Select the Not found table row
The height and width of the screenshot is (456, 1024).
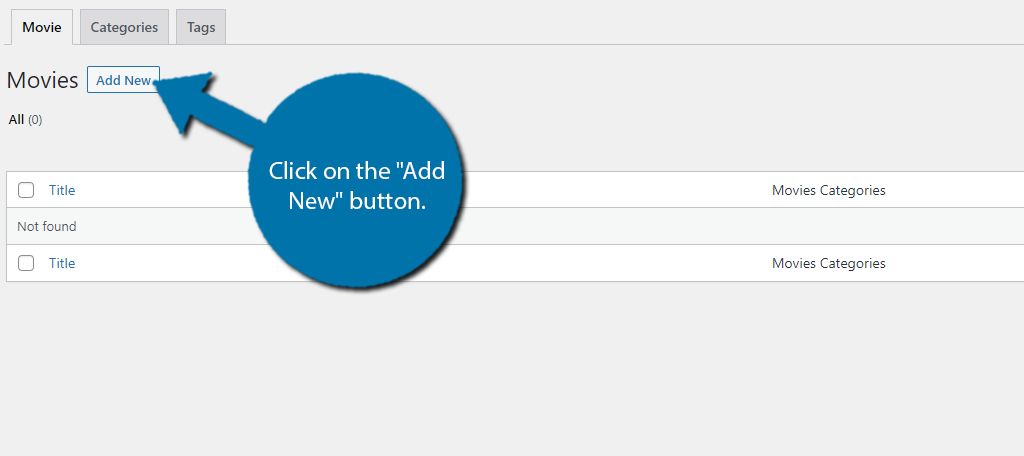point(515,227)
